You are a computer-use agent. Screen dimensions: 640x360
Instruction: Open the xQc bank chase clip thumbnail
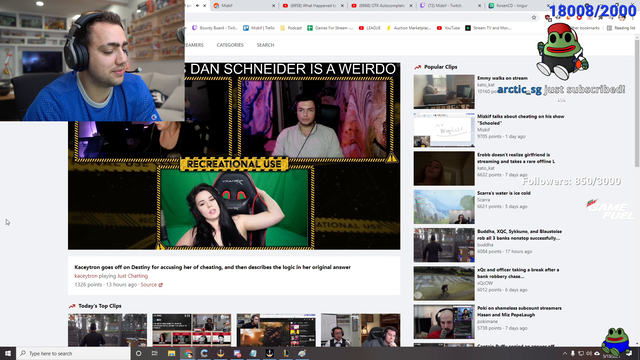pyautogui.click(x=444, y=283)
